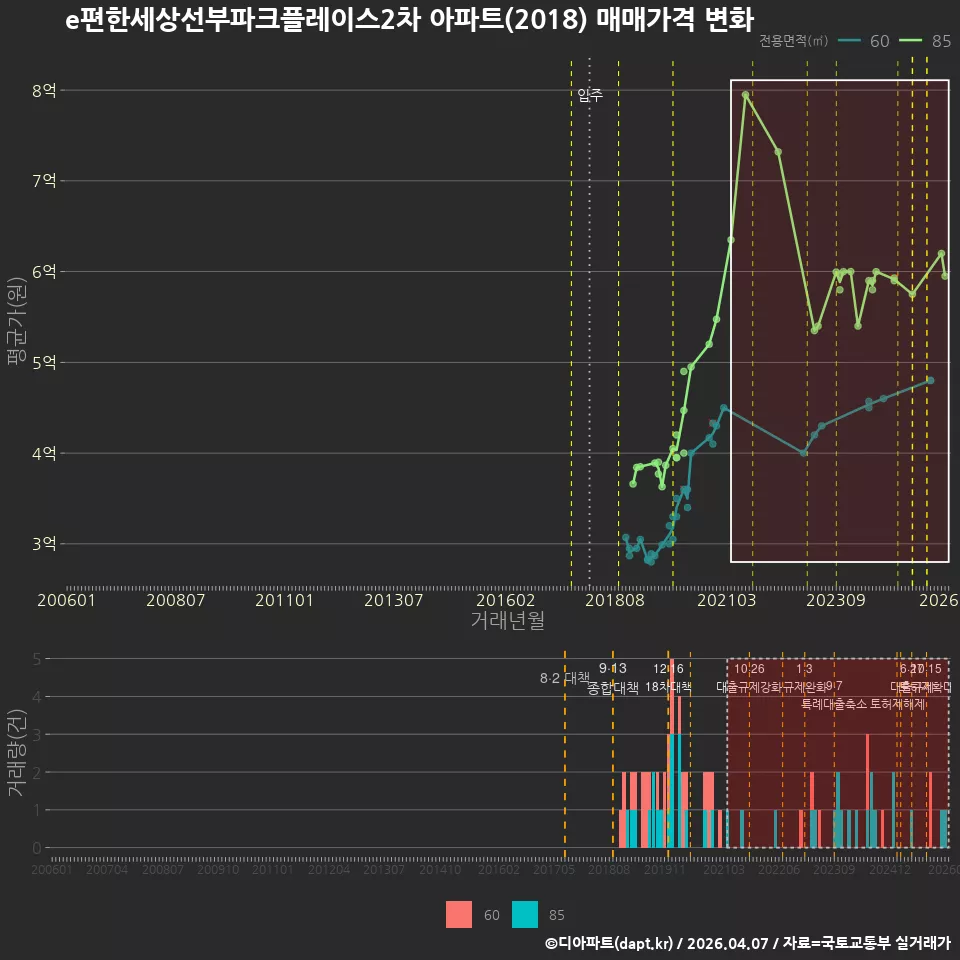Select the 85㎡ green line legend entry
Screen dimensions: 960x960
925,41
